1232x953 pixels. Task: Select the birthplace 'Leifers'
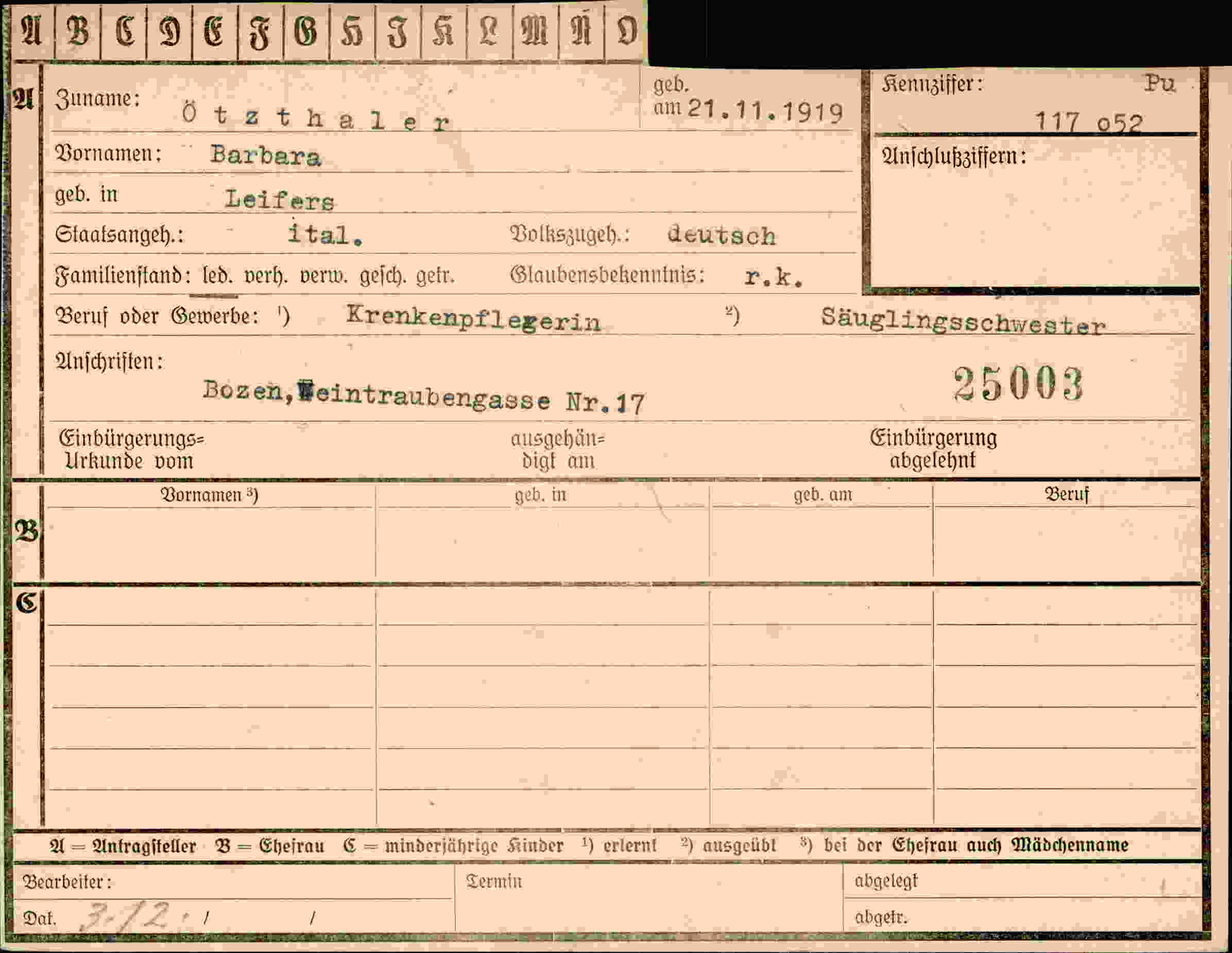pyautogui.click(x=279, y=200)
